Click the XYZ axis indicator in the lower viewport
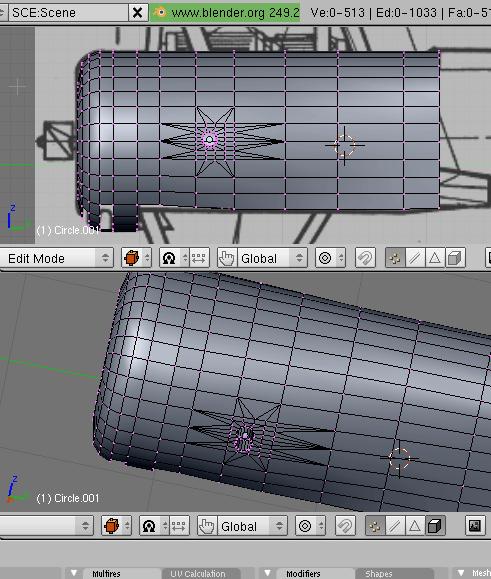491x579 pixels. pos(17,490)
